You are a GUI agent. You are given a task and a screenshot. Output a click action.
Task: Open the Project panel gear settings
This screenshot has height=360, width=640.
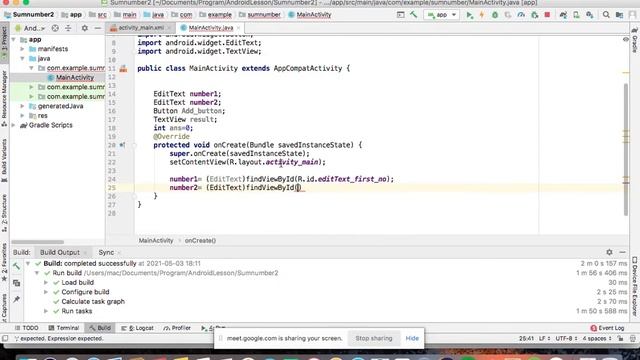tap(84, 28)
